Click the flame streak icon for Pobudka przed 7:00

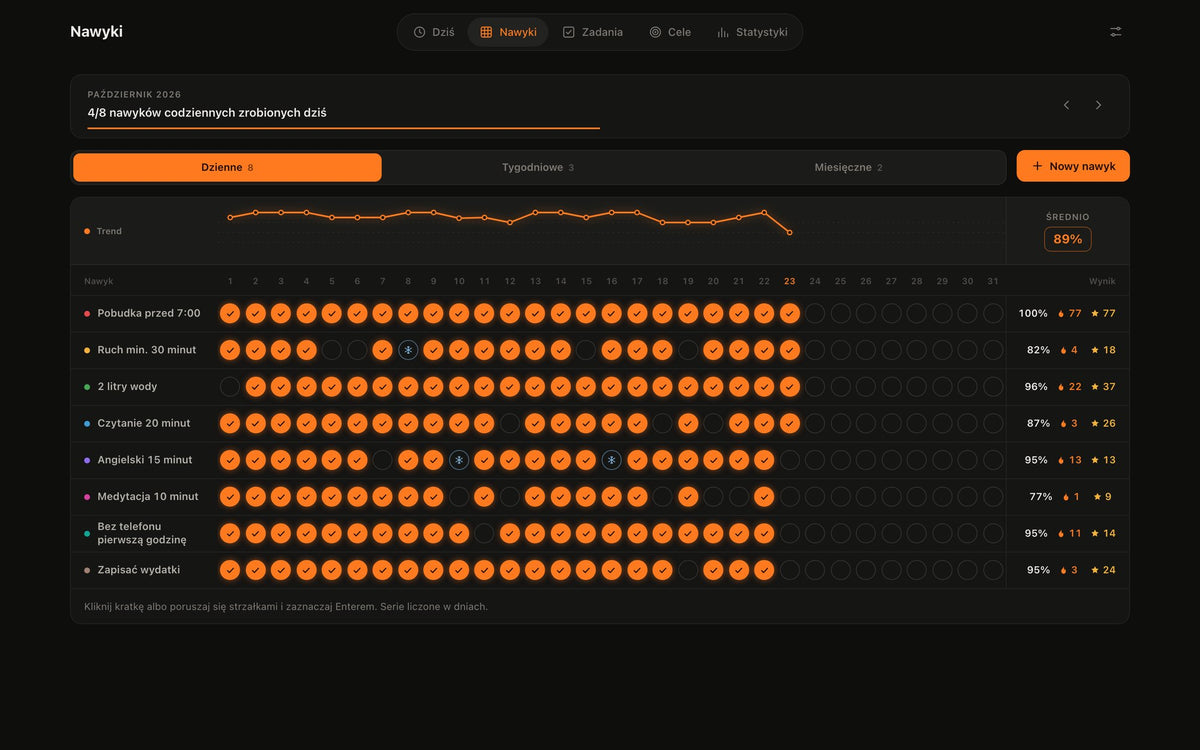coord(1061,314)
